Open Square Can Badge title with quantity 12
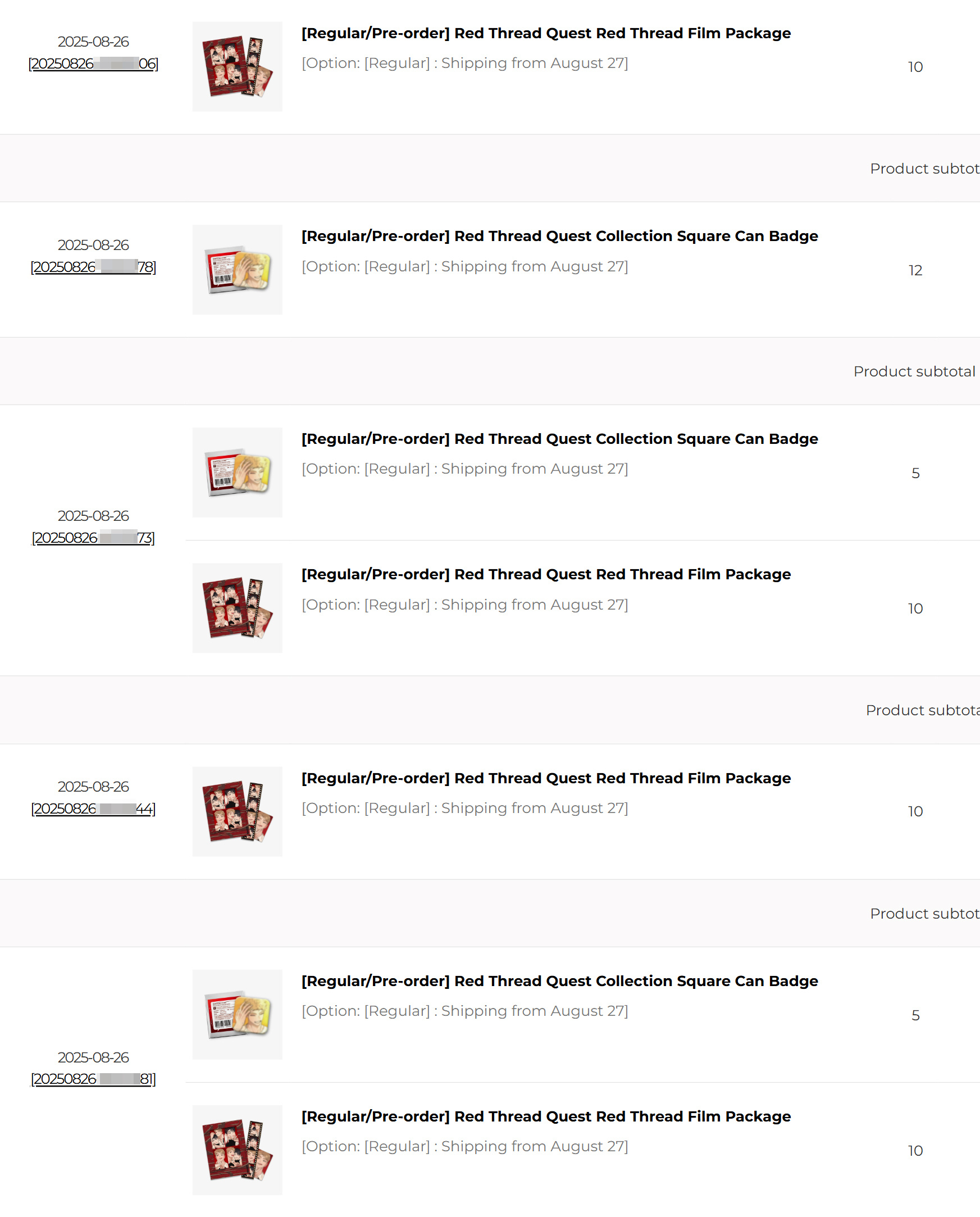Screen dimensions: 980x1217 tap(559, 236)
